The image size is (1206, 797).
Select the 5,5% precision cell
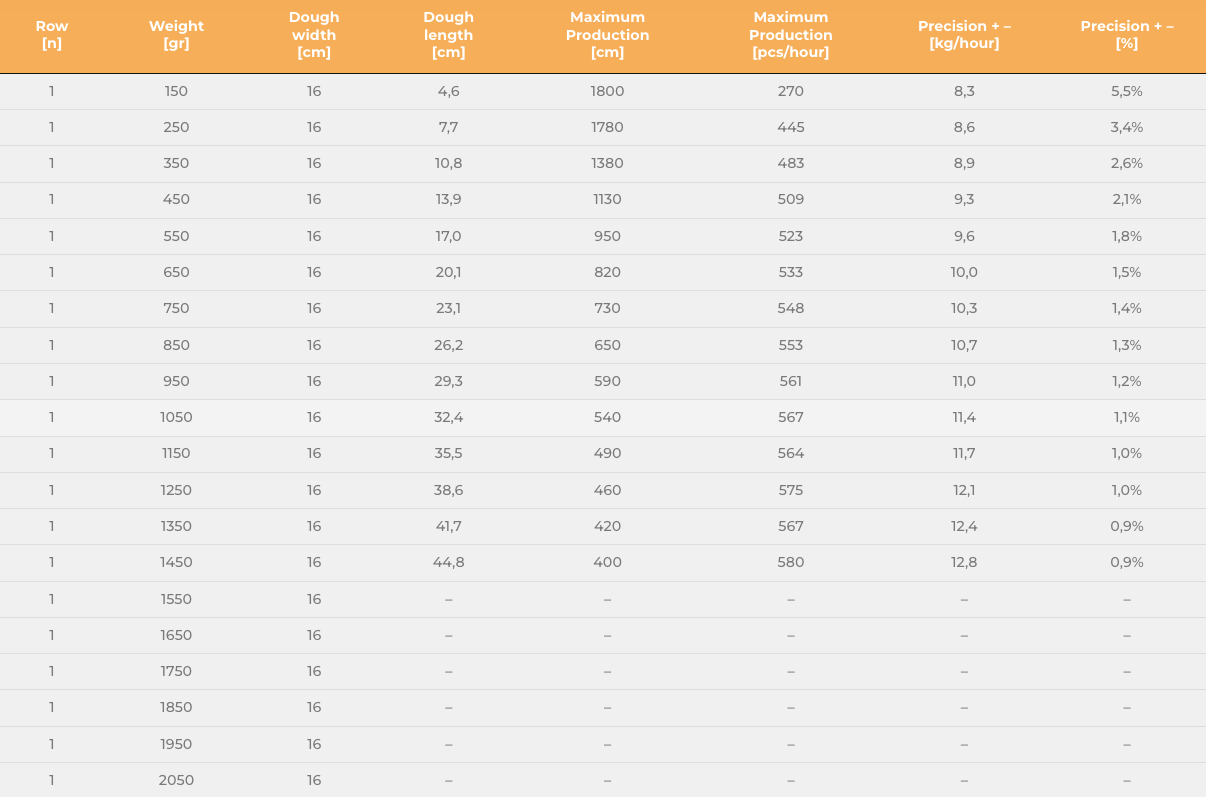(1127, 91)
